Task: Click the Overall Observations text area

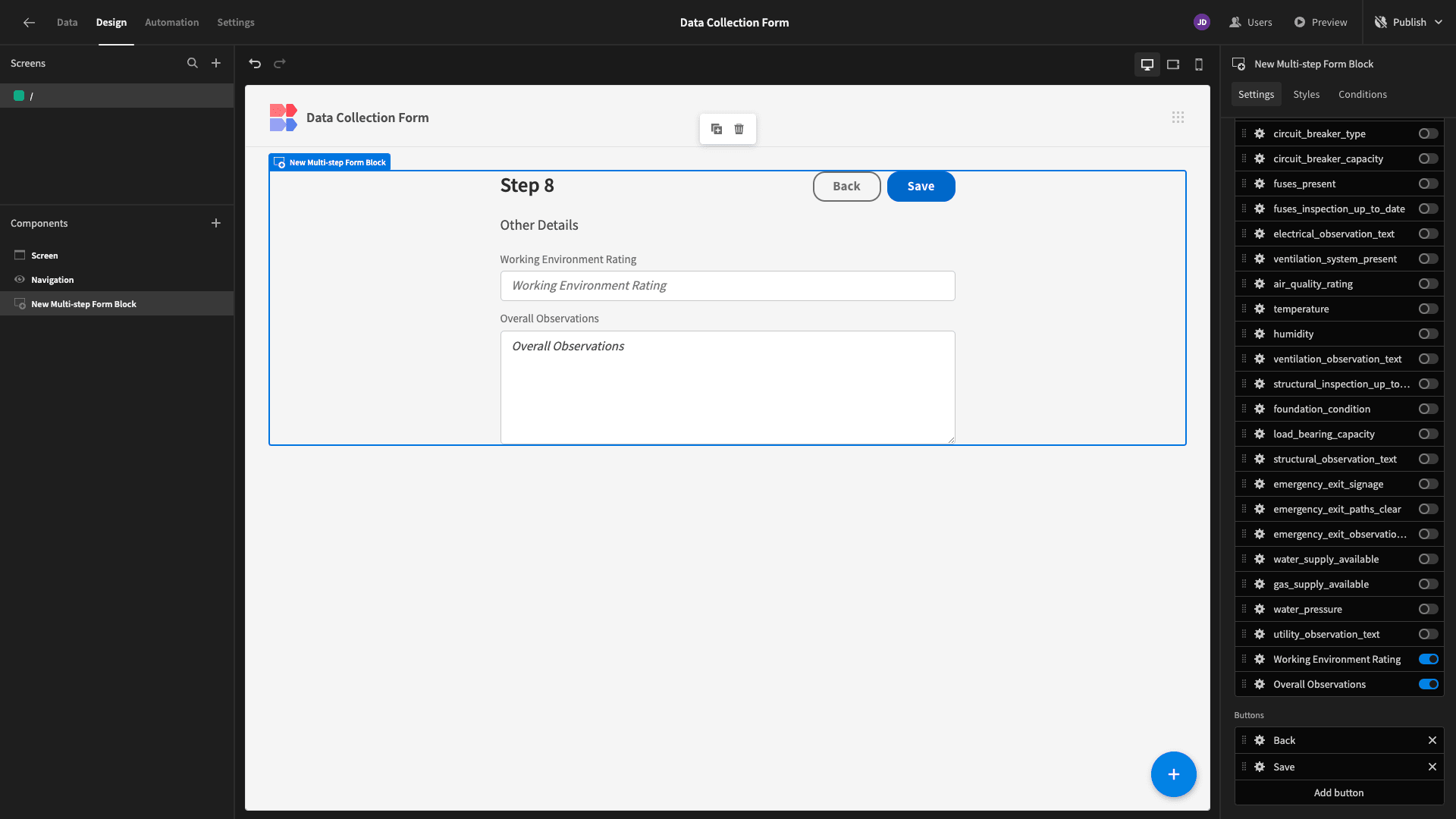Action: 728,387
